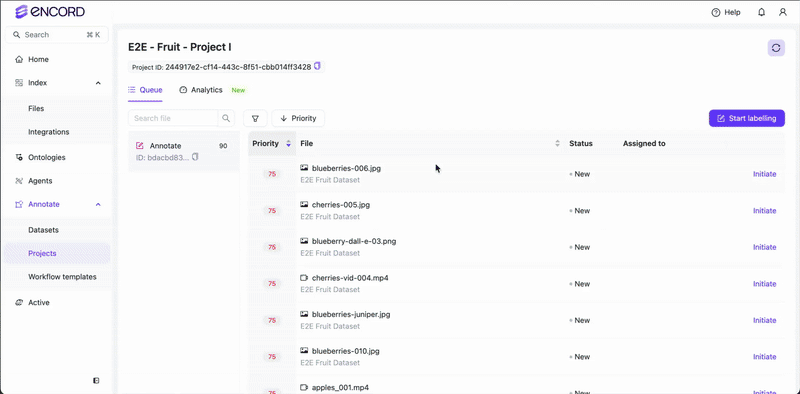Open the user profile icon
The height and width of the screenshot is (394, 800).
[783, 12]
